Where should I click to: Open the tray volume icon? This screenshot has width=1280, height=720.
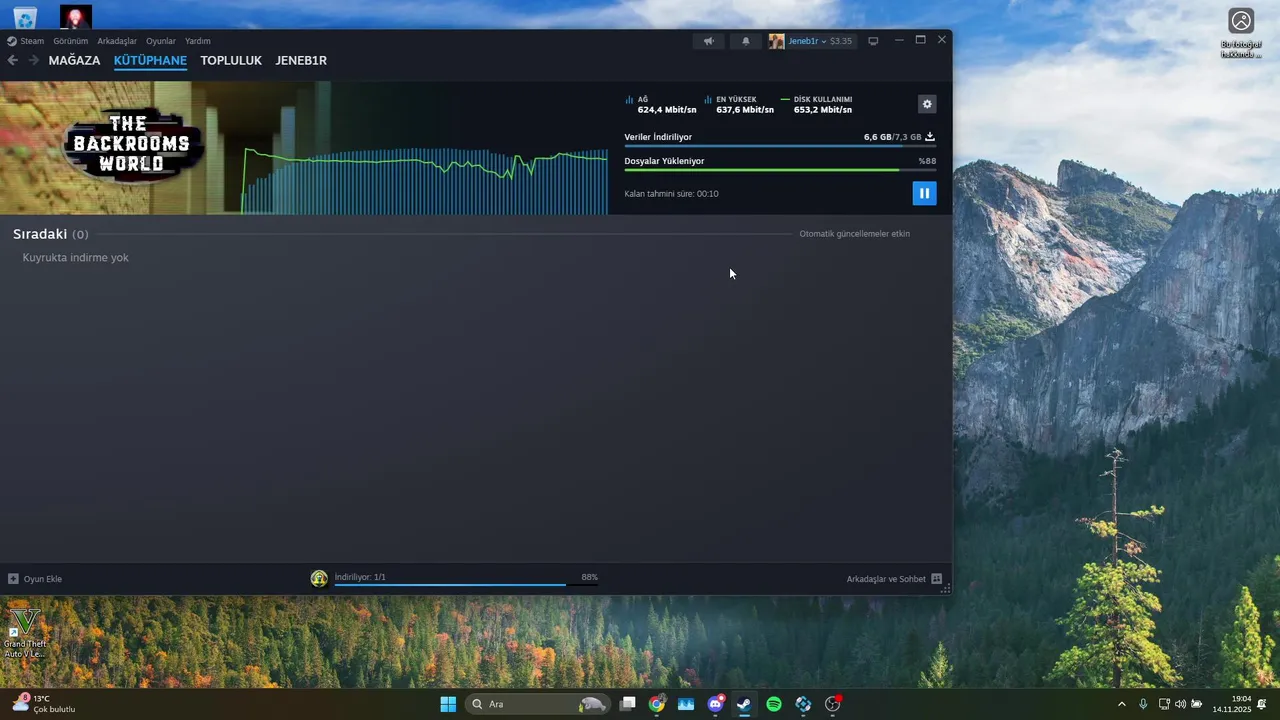click(1180, 704)
